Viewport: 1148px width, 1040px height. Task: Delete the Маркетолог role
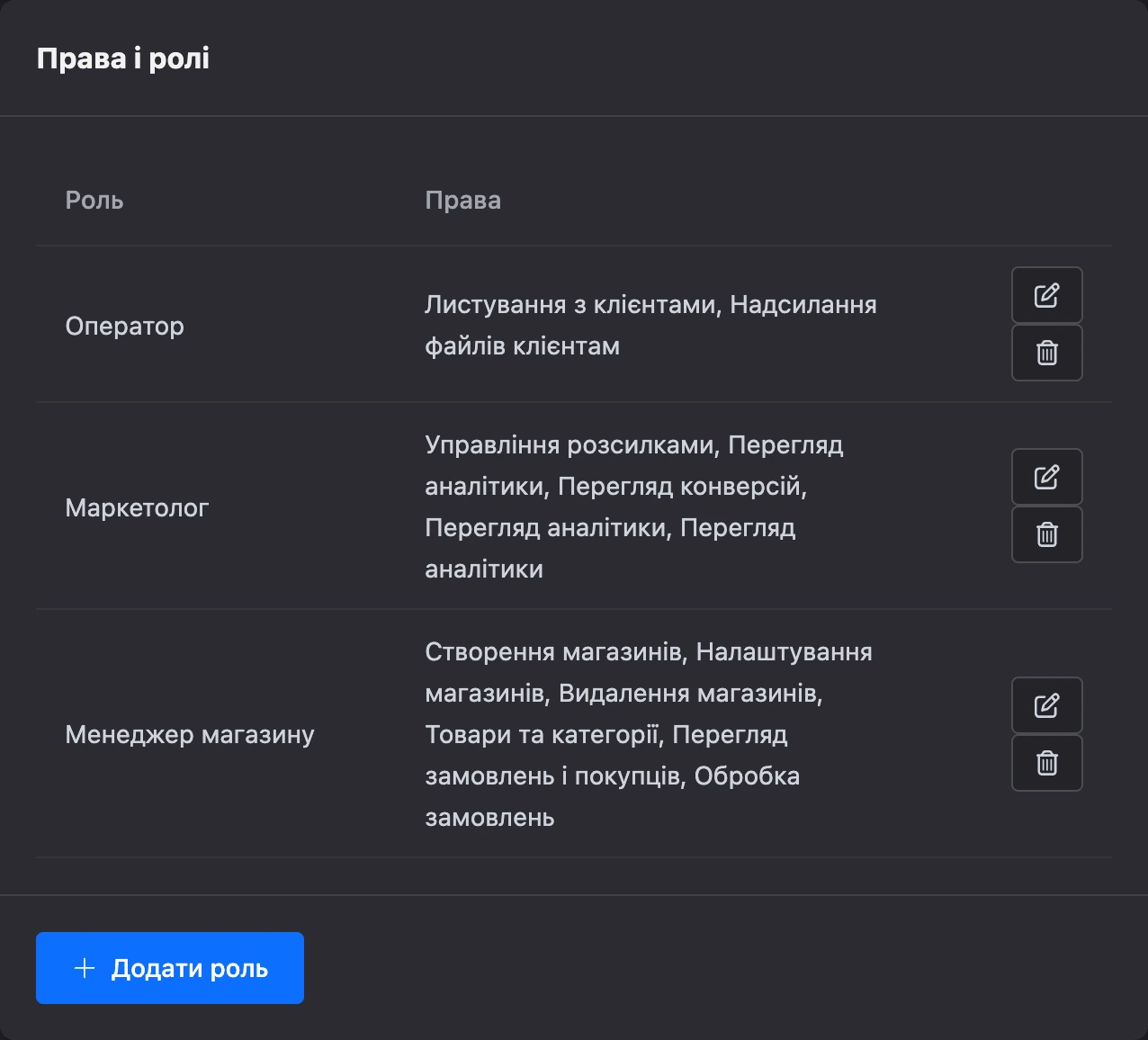[x=1046, y=534]
